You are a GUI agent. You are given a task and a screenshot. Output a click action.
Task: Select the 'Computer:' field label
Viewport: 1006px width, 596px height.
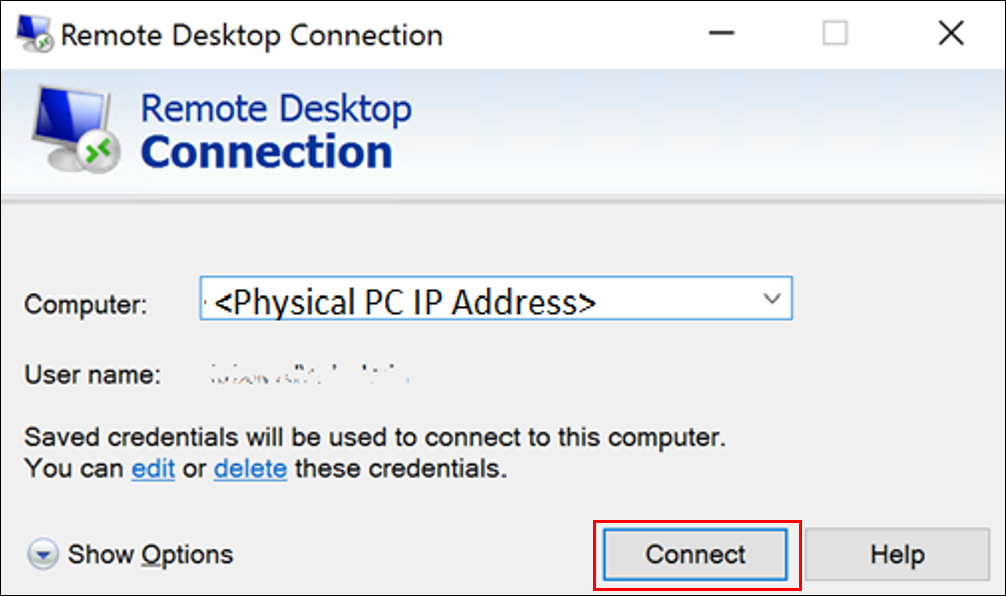point(86,304)
